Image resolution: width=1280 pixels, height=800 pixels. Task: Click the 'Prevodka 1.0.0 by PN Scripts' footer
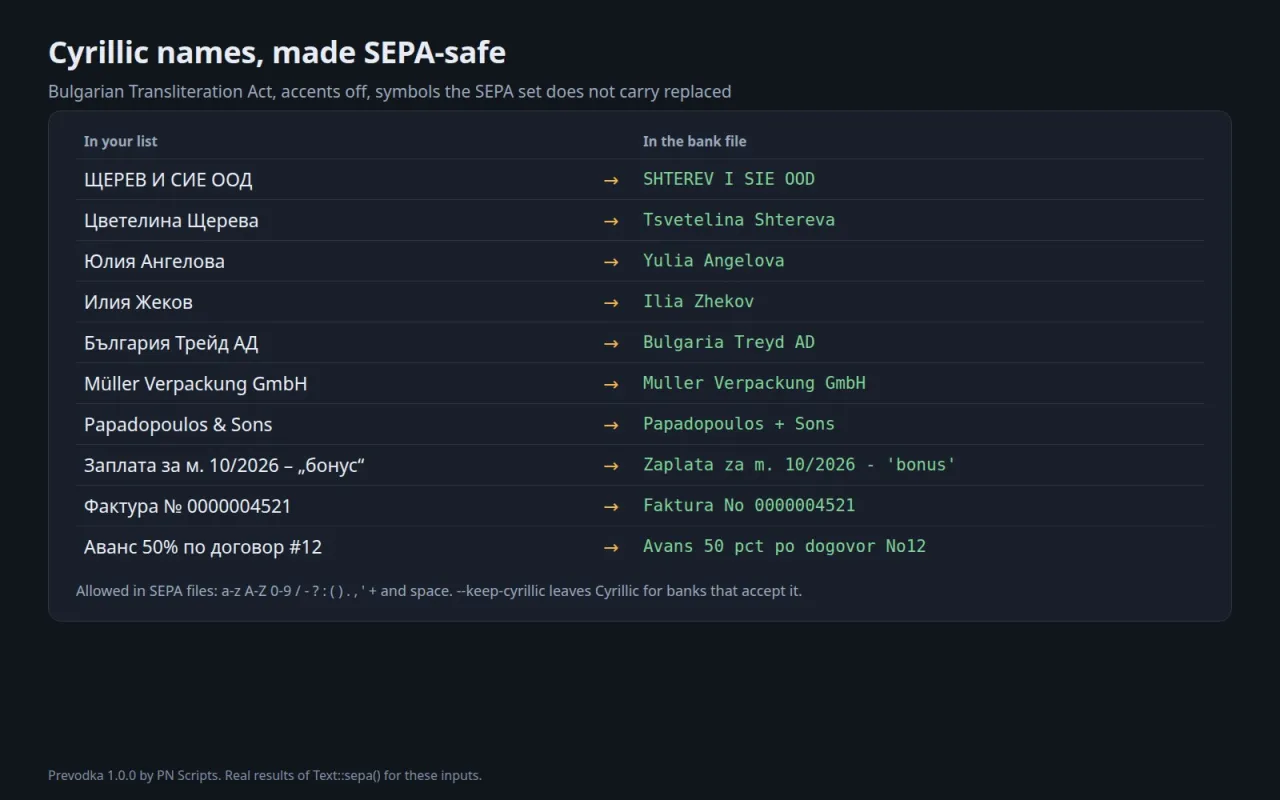(x=265, y=775)
